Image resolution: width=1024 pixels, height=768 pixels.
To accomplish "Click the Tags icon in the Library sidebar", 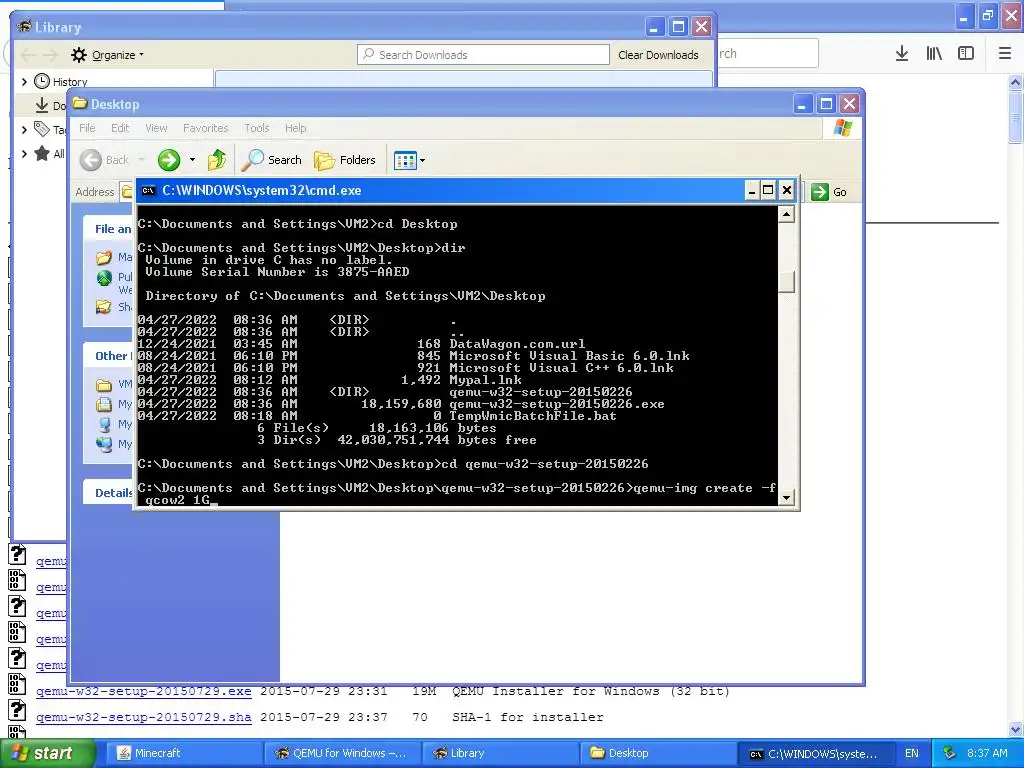I will 42,129.
